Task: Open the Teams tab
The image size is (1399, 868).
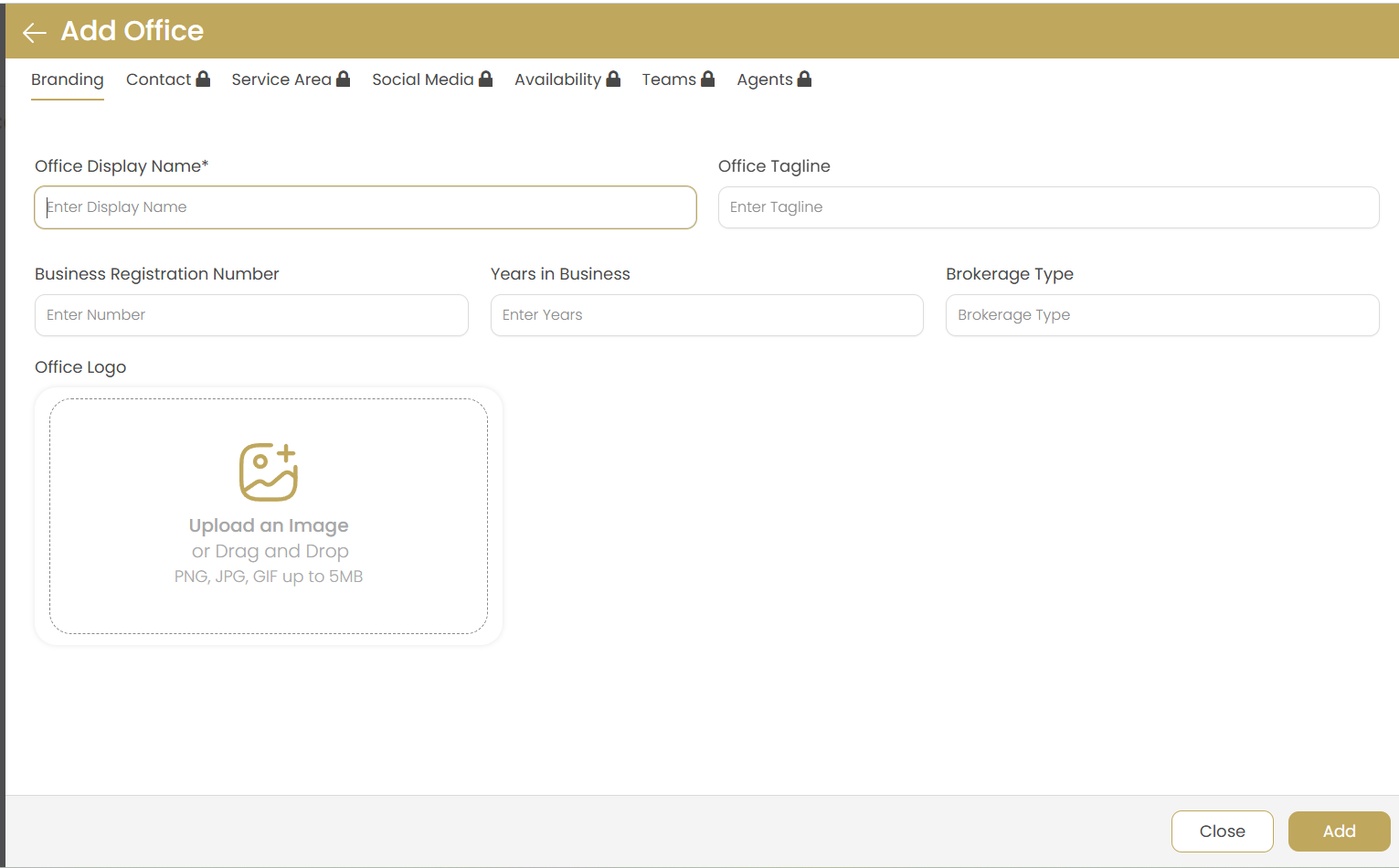Action: pos(668,79)
